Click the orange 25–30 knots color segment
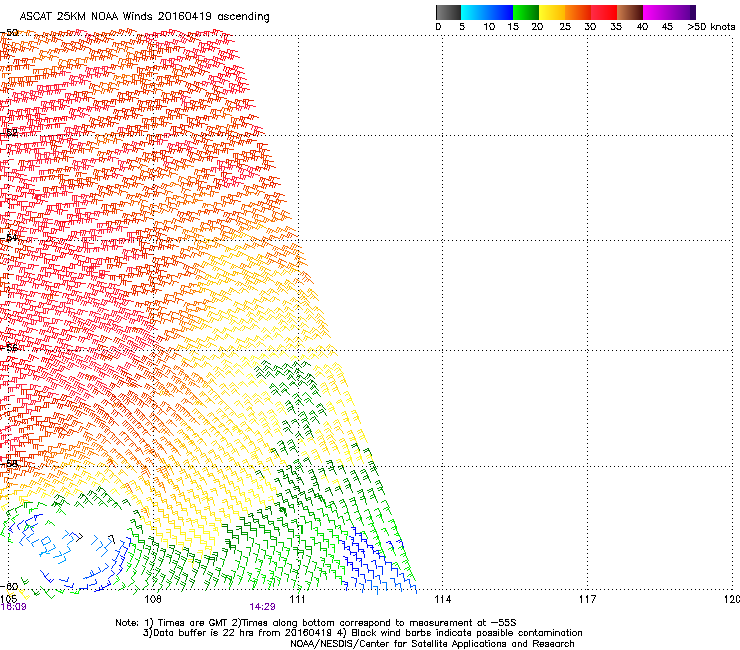740x650 pixels. pyautogui.click(x=578, y=12)
